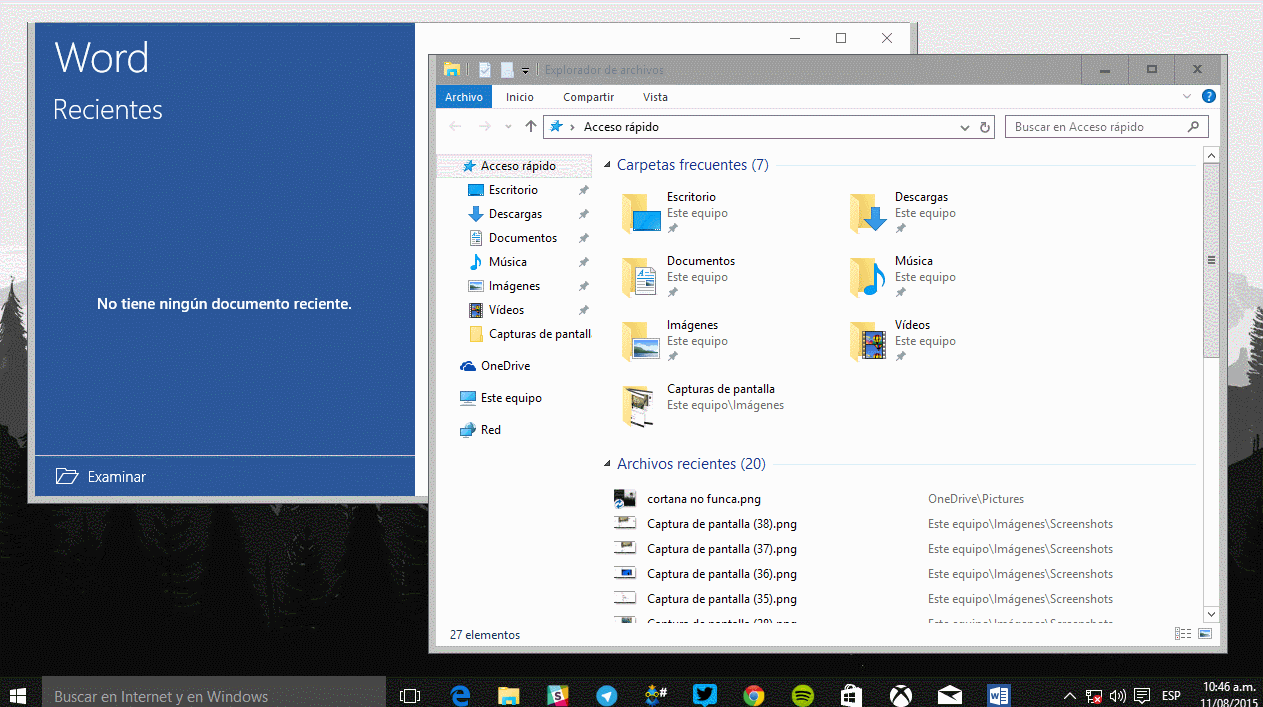
Task: Open Action Center notifications icon
Action: click(1142, 696)
